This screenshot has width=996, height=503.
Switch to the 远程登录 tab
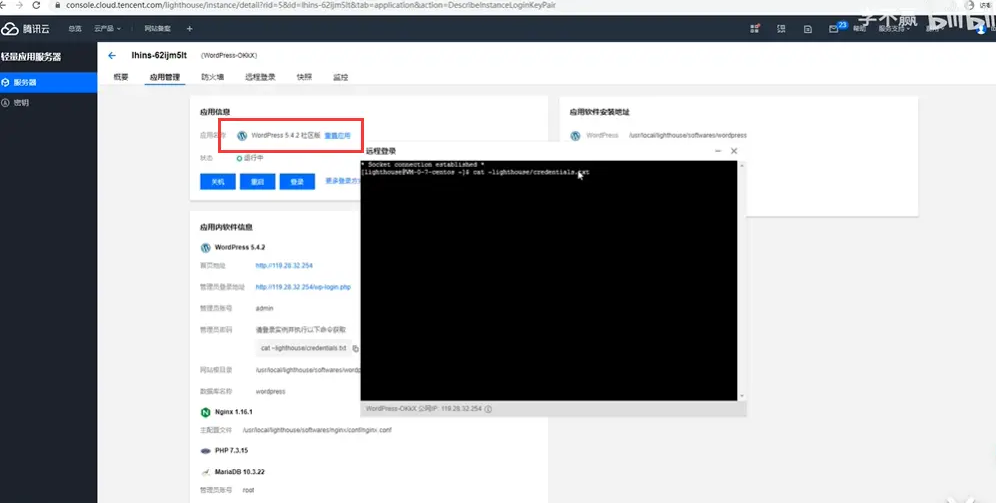tap(260, 77)
